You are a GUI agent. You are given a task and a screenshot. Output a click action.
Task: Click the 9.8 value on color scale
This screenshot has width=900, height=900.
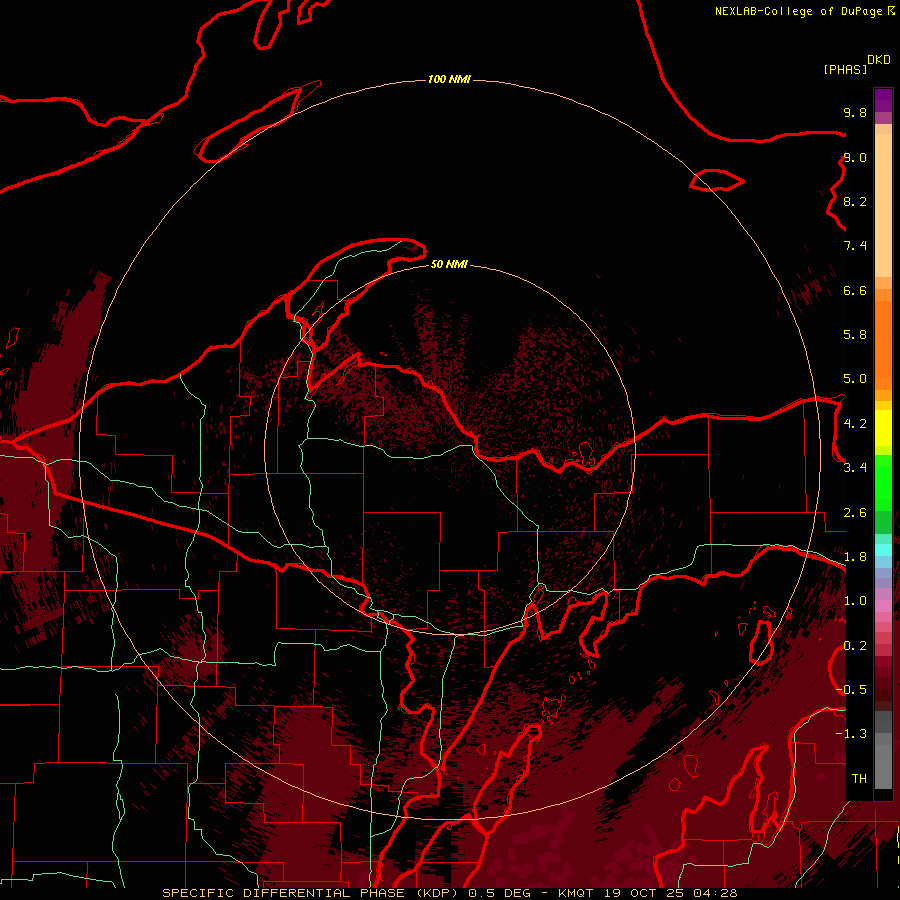855,112
